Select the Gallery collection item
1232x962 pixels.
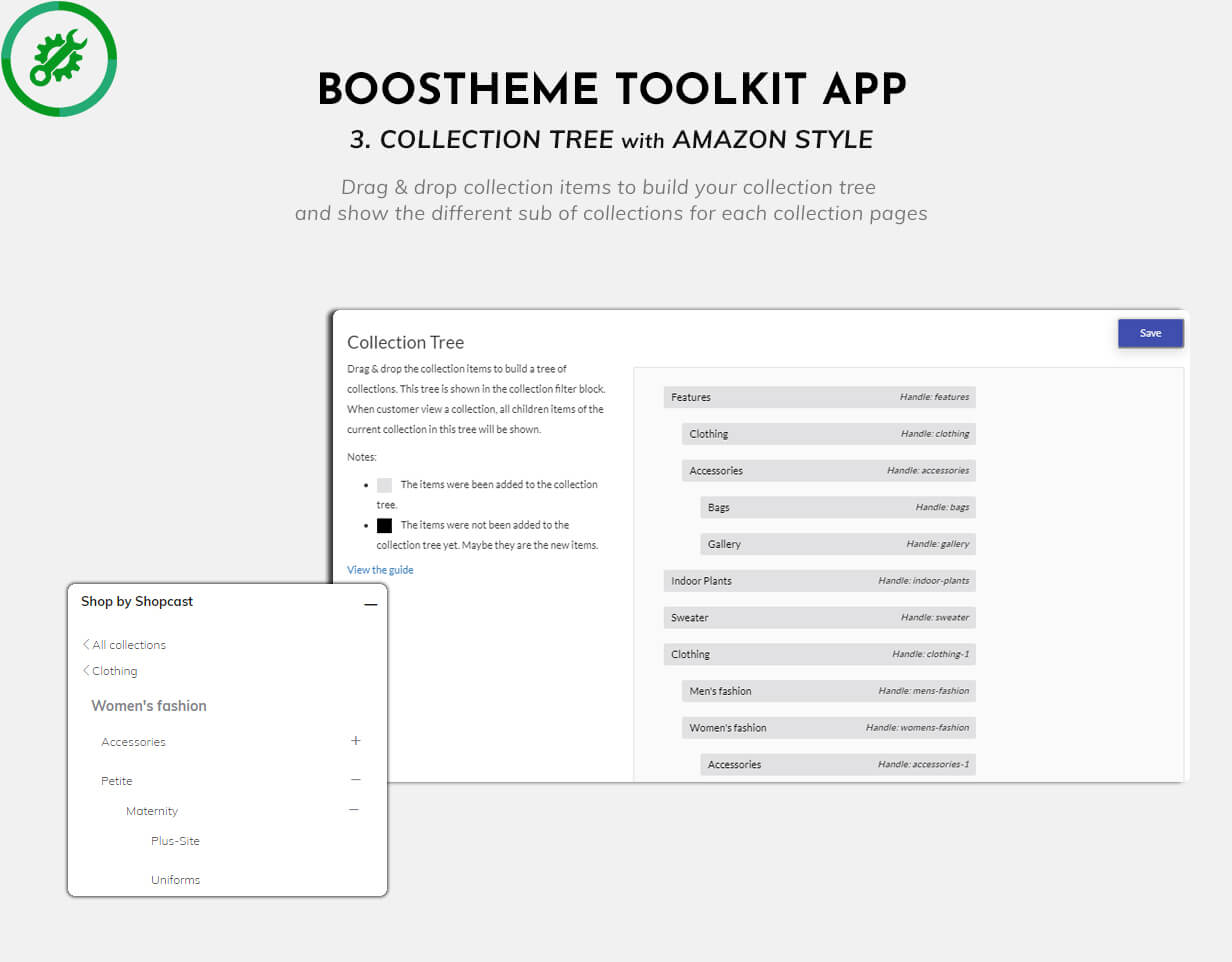(x=838, y=544)
